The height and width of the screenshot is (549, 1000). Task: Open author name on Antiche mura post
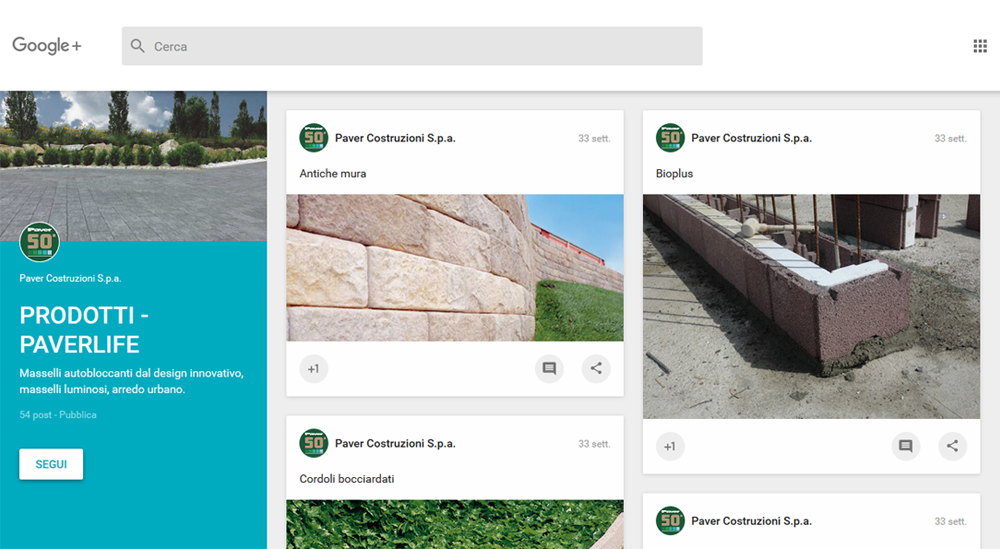point(395,138)
